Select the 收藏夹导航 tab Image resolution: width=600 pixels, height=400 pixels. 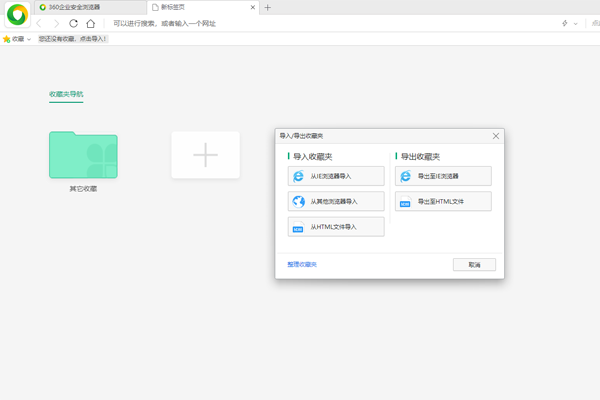tap(66, 94)
